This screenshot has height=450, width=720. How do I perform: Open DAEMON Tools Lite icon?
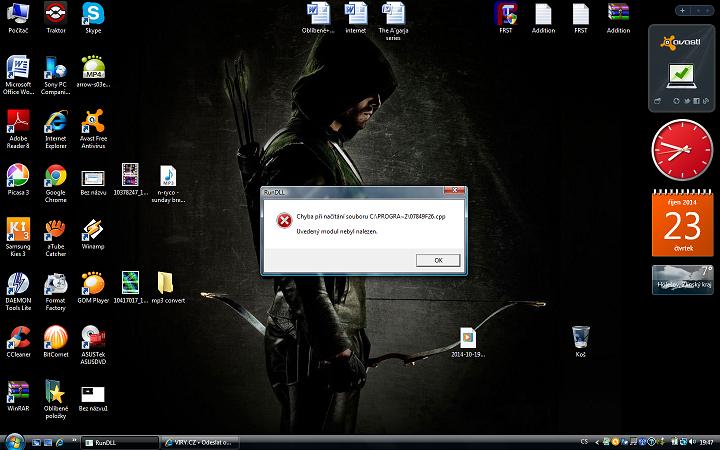[x=18, y=284]
